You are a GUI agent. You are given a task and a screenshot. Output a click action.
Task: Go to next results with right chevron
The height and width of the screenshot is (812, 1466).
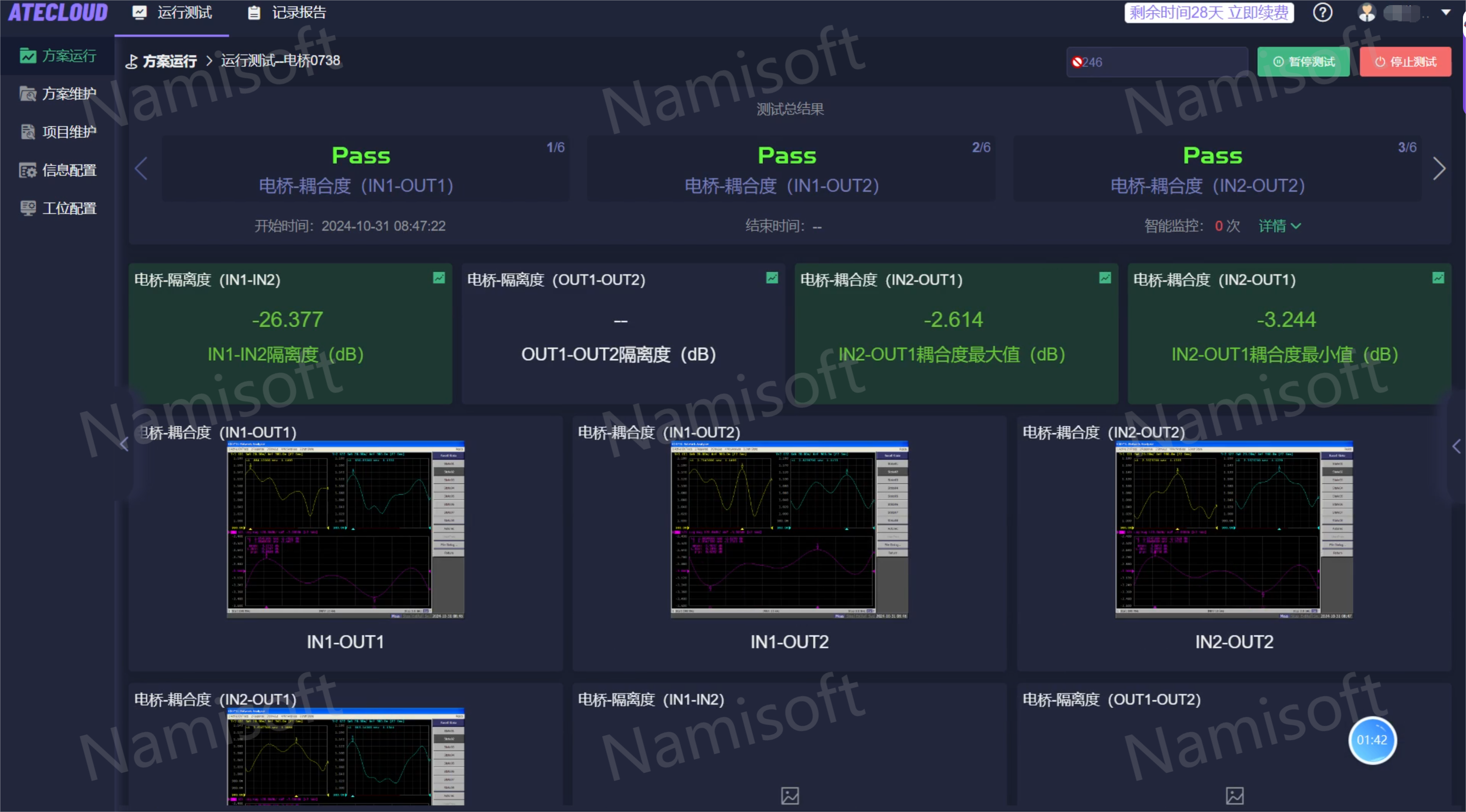click(x=1439, y=168)
